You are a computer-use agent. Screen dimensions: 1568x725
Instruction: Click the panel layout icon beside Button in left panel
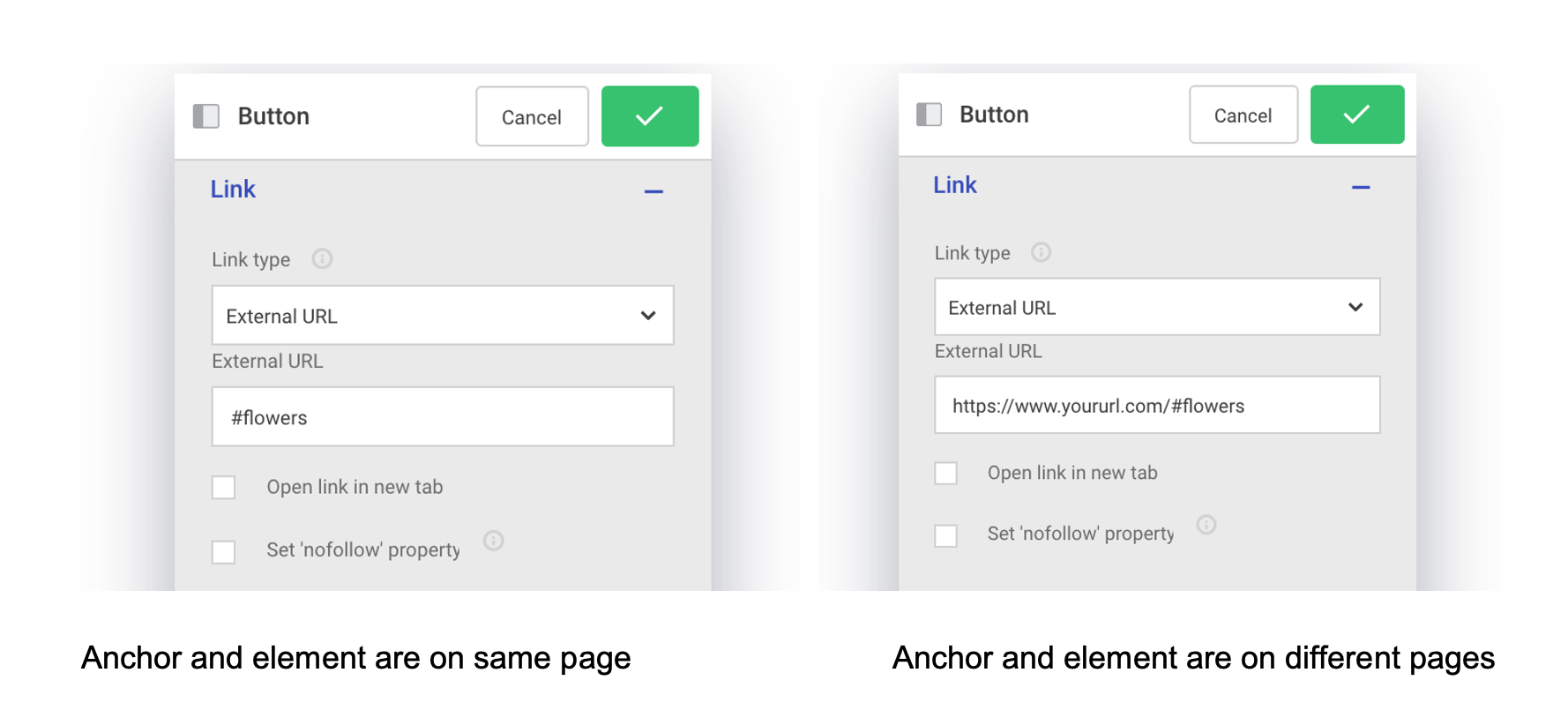tap(206, 116)
